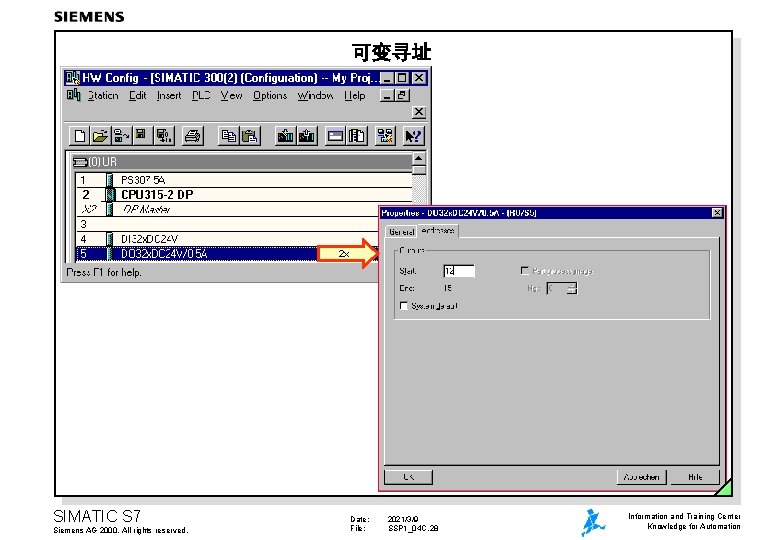780x540 pixels.
Task: Open the Station menu
Action: pyautogui.click(x=103, y=95)
